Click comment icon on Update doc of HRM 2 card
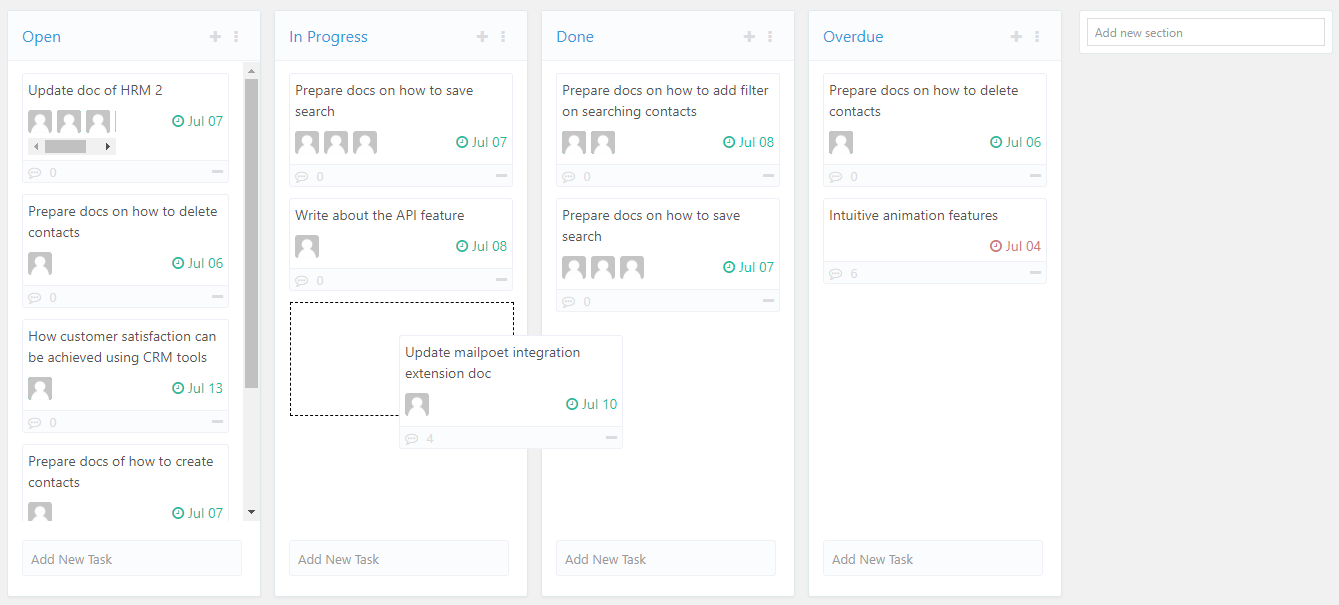1339x605 pixels. tap(35, 173)
